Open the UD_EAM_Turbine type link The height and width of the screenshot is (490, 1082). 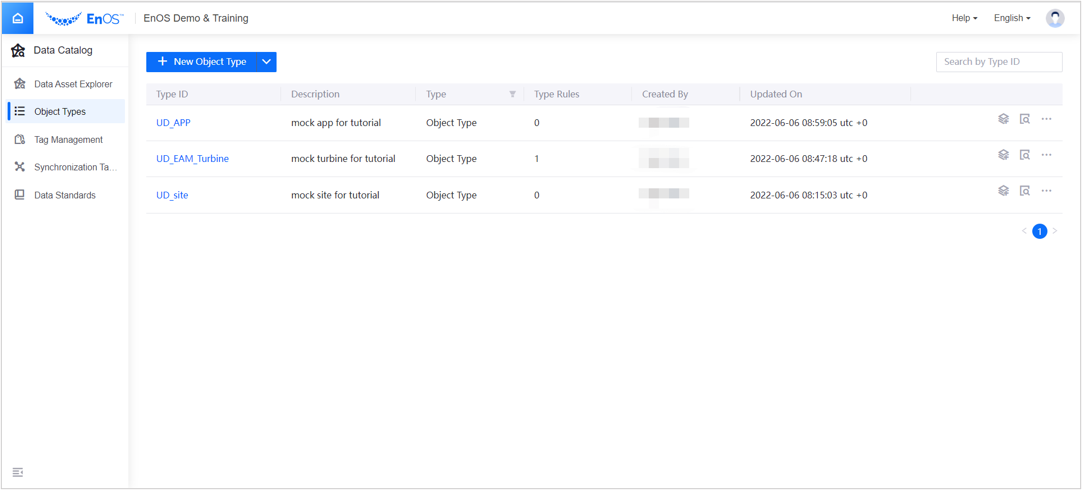click(192, 159)
